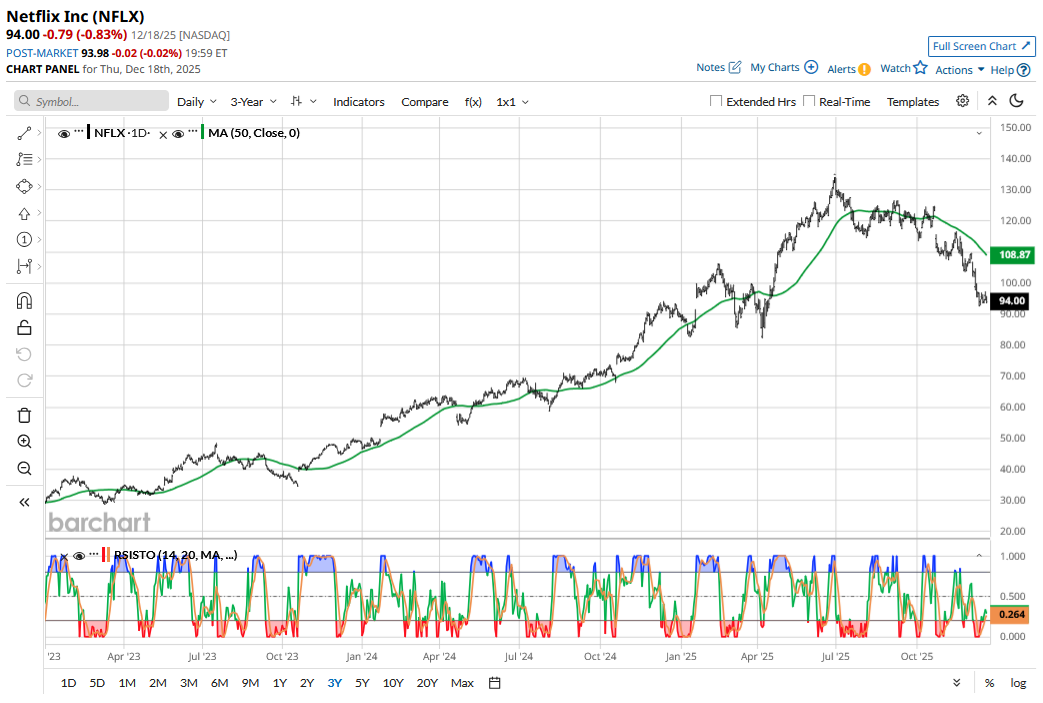The image size is (1043, 703).
Task: Open the 3-Year period dropdown
Action: (x=253, y=102)
